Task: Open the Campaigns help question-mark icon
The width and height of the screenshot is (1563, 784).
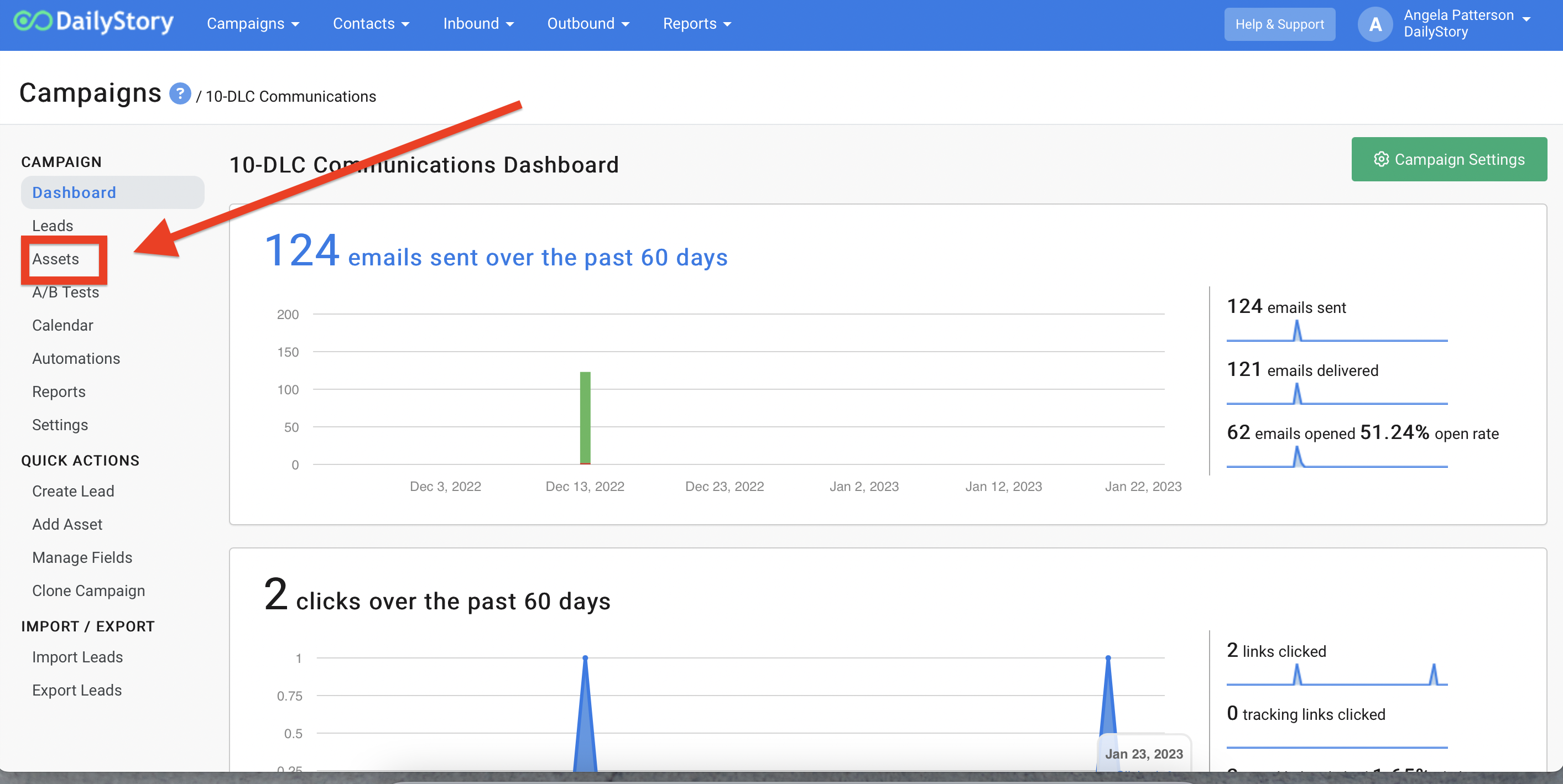Action: pos(180,94)
